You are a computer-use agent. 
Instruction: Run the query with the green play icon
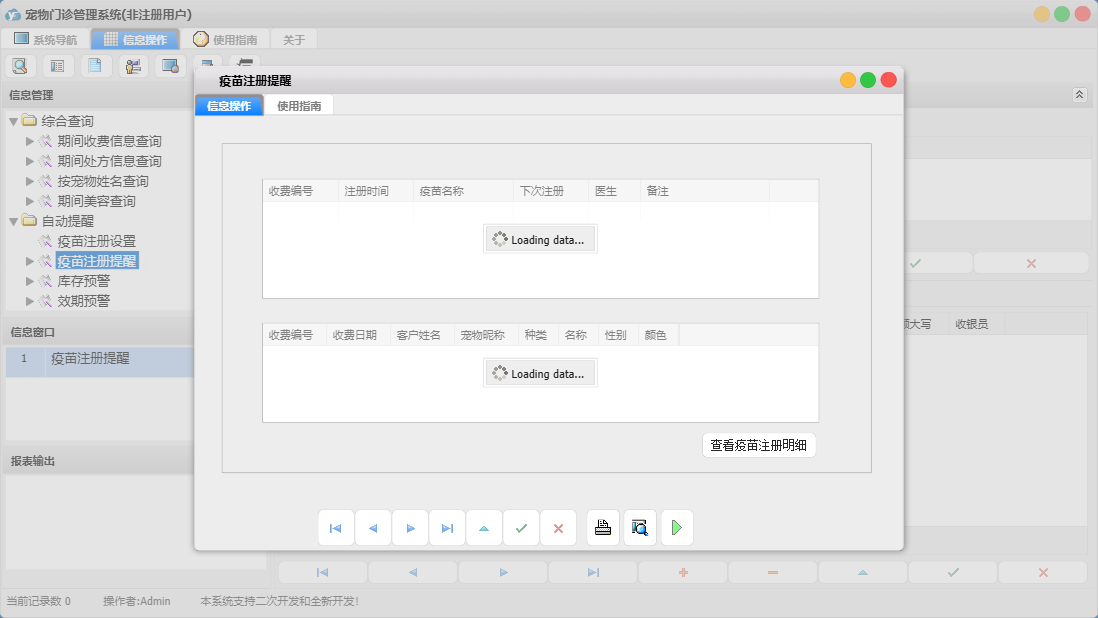point(676,527)
